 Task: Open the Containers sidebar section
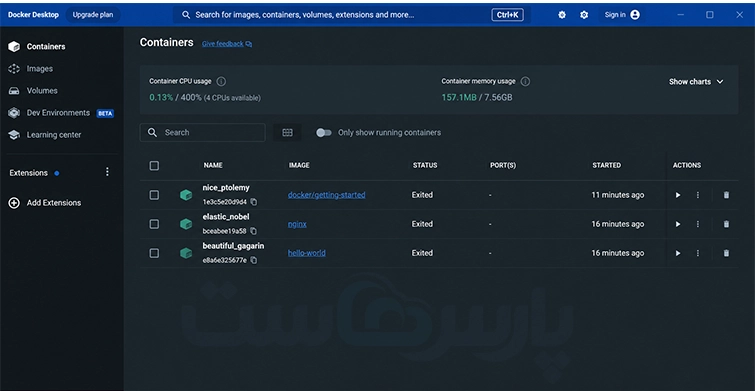click(x=37, y=47)
